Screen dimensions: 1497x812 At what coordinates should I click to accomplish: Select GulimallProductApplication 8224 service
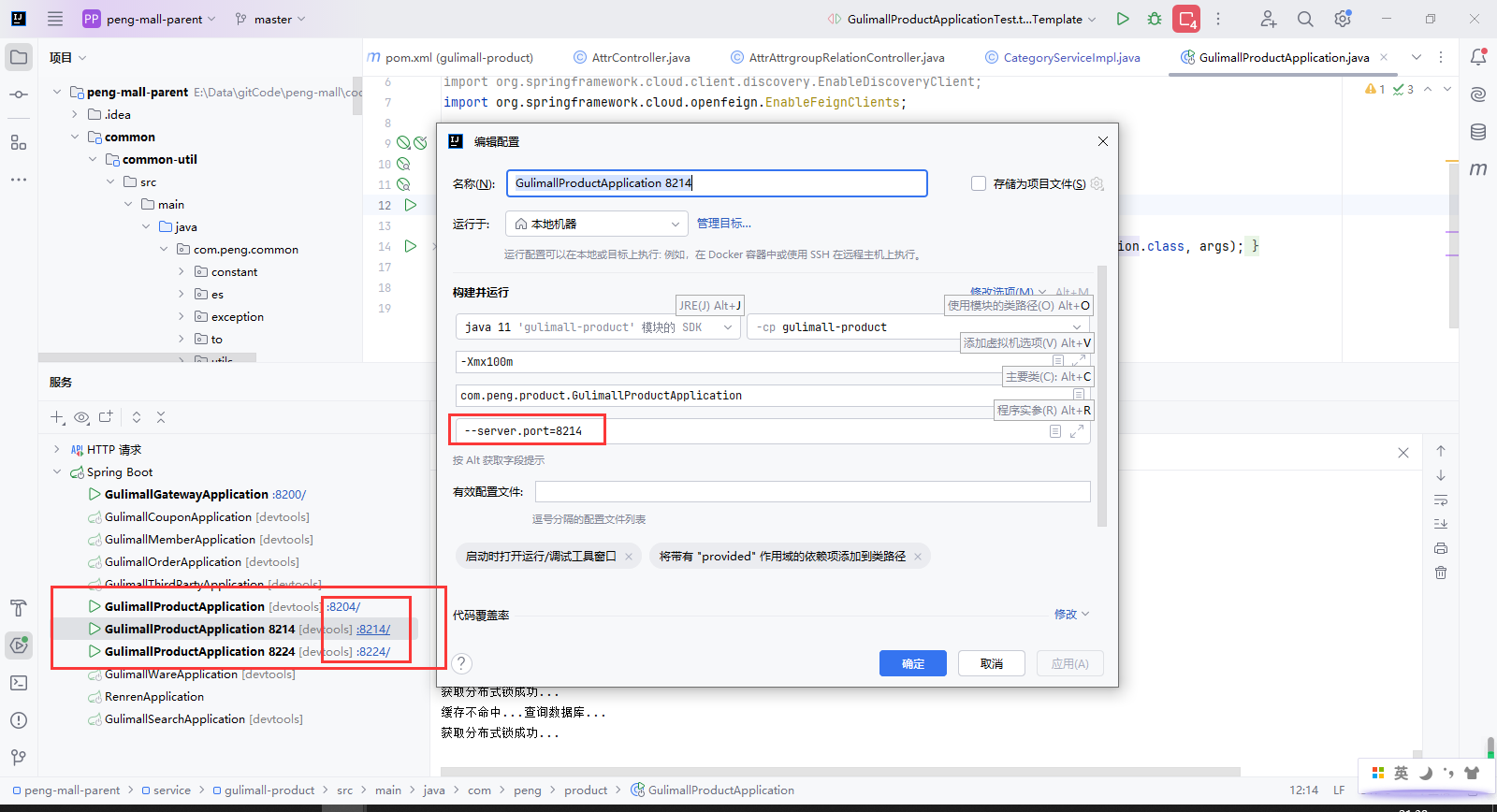click(x=199, y=652)
